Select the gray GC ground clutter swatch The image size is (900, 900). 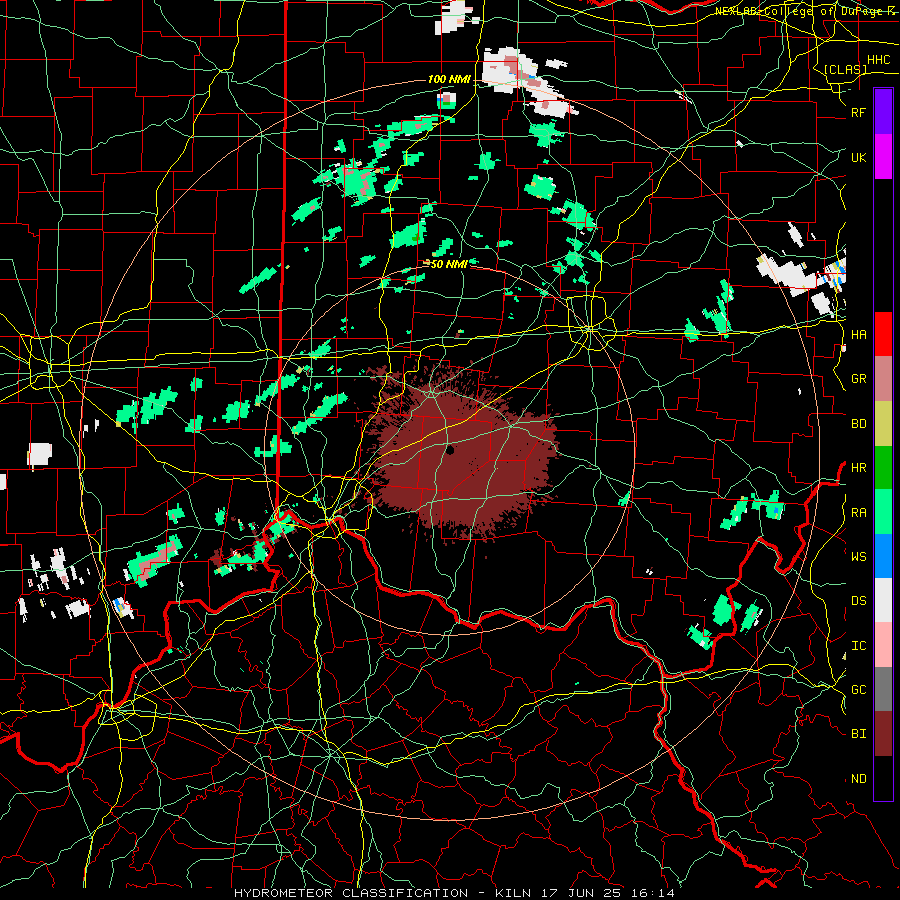point(883,689)
